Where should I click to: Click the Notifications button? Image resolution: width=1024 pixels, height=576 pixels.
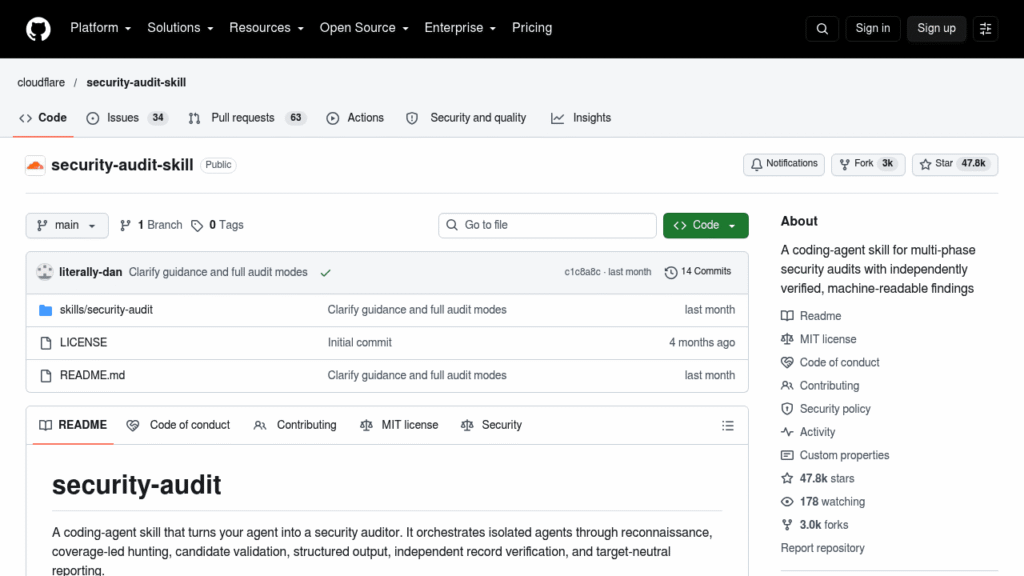pos(784,164)
